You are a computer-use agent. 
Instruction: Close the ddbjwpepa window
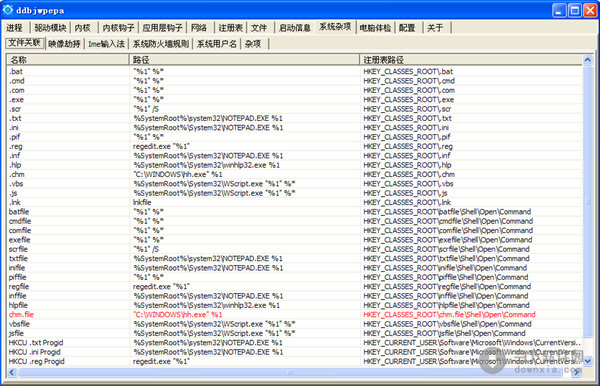590,10
